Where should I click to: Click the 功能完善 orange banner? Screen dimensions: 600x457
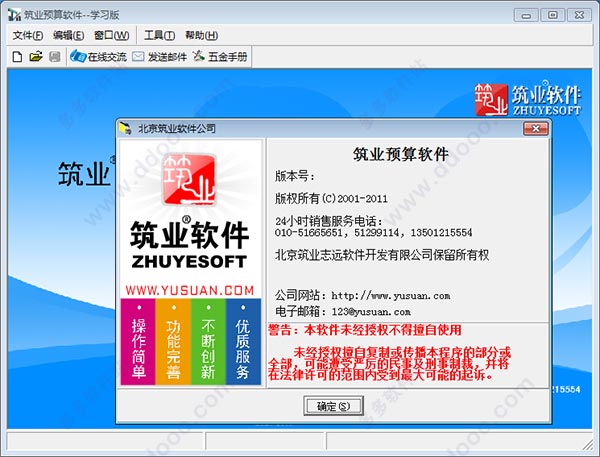tap(173, 342)
